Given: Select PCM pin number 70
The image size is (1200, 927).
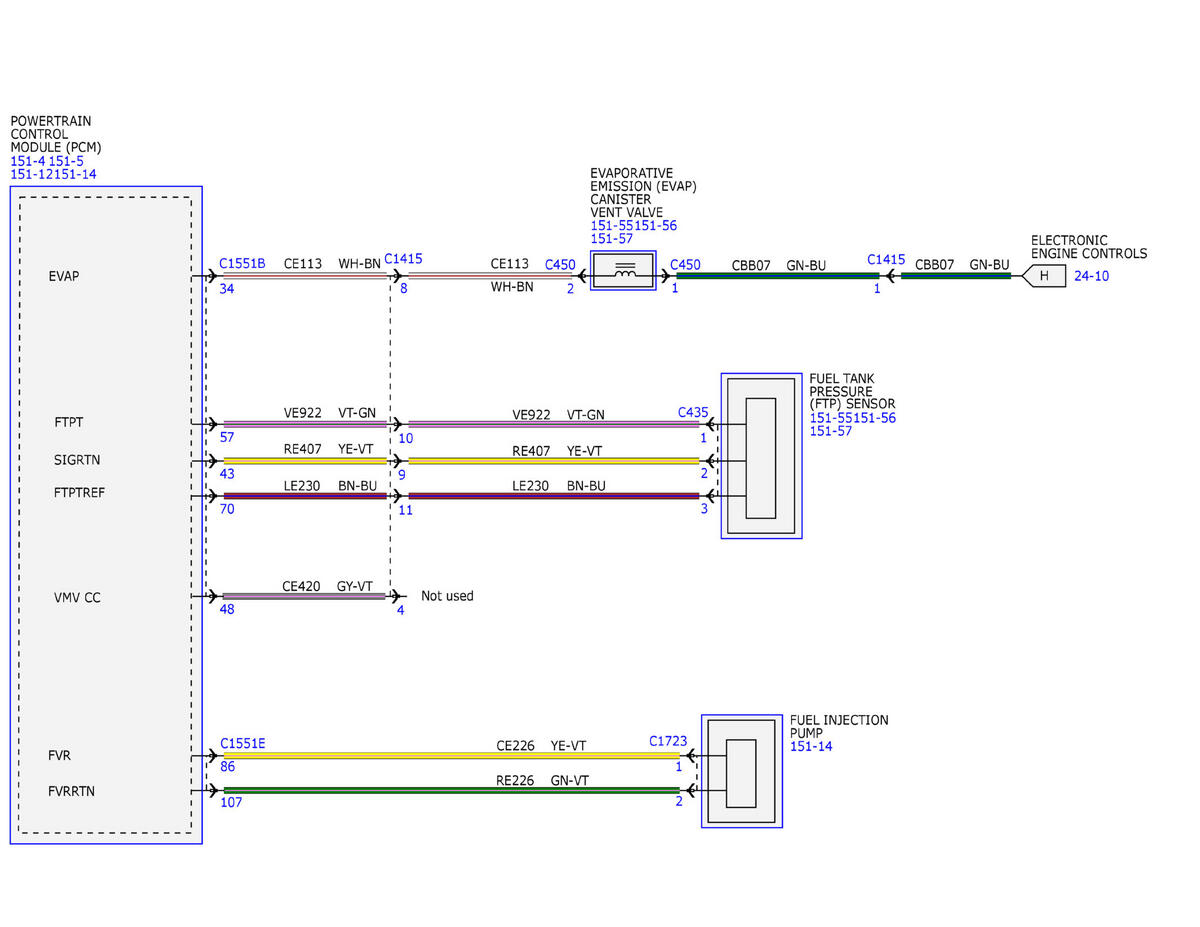Looking at the screenshot, I should [x=227, y=509].
